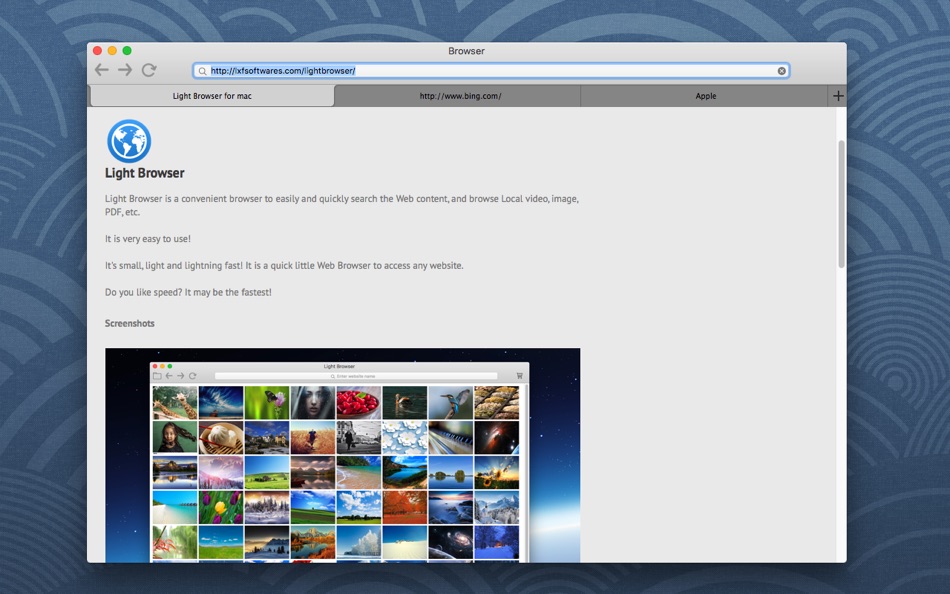Viewport: 950px width, 594px height.
Task: Go back to the previous page
Action: point(102,70)
